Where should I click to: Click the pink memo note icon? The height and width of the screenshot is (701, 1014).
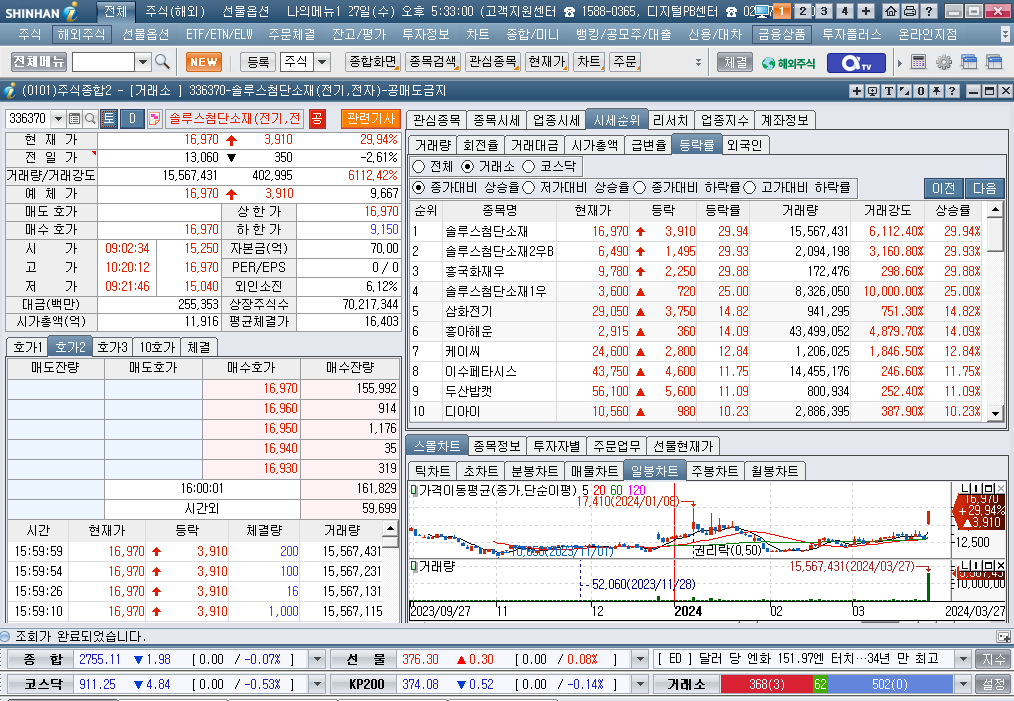pos(155,118)
